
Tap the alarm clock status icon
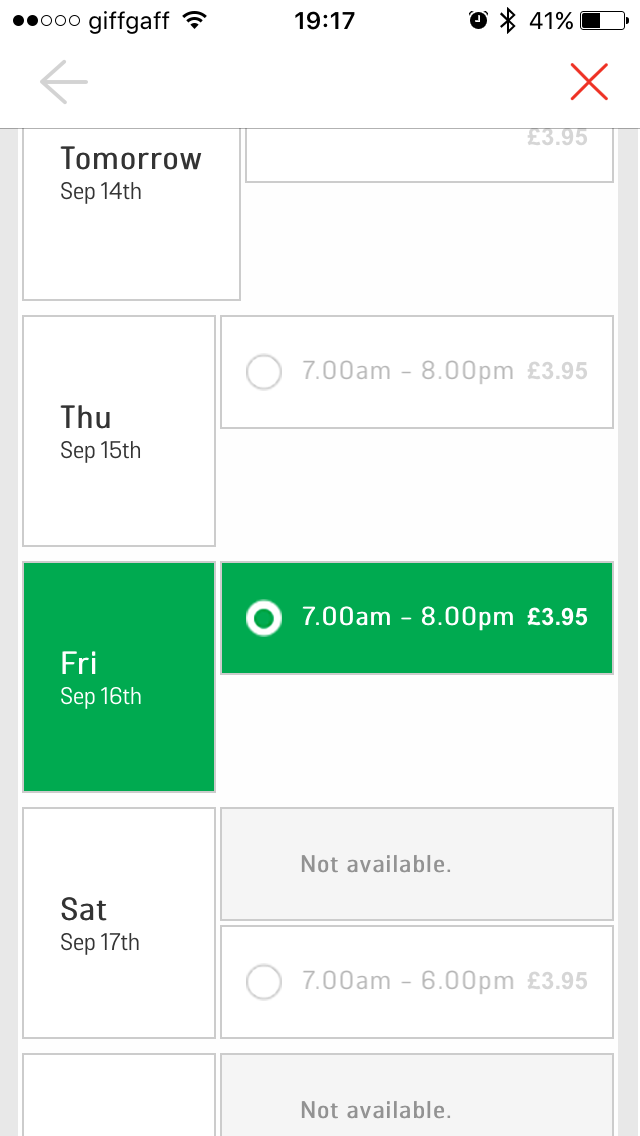point(478,20)
